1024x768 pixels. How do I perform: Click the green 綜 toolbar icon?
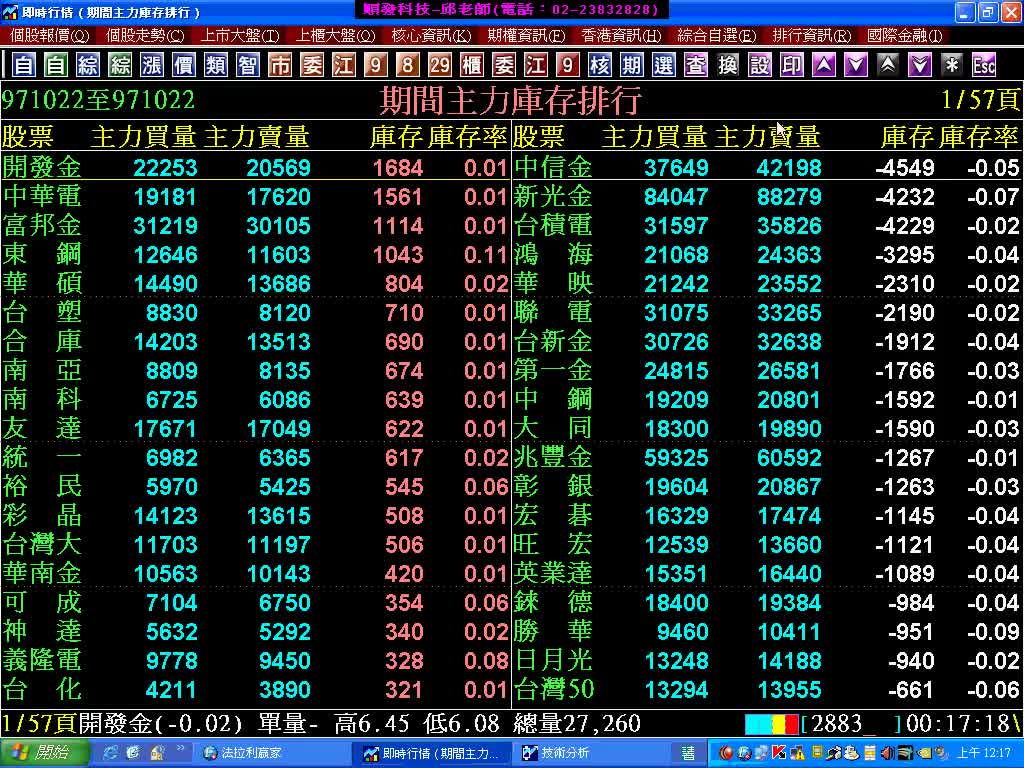click(120, 65)
